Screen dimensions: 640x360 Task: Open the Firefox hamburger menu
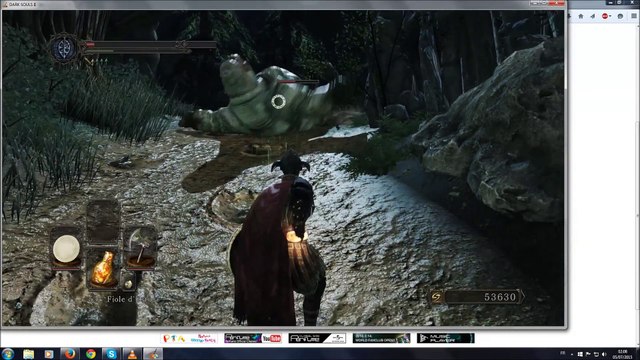634,16
